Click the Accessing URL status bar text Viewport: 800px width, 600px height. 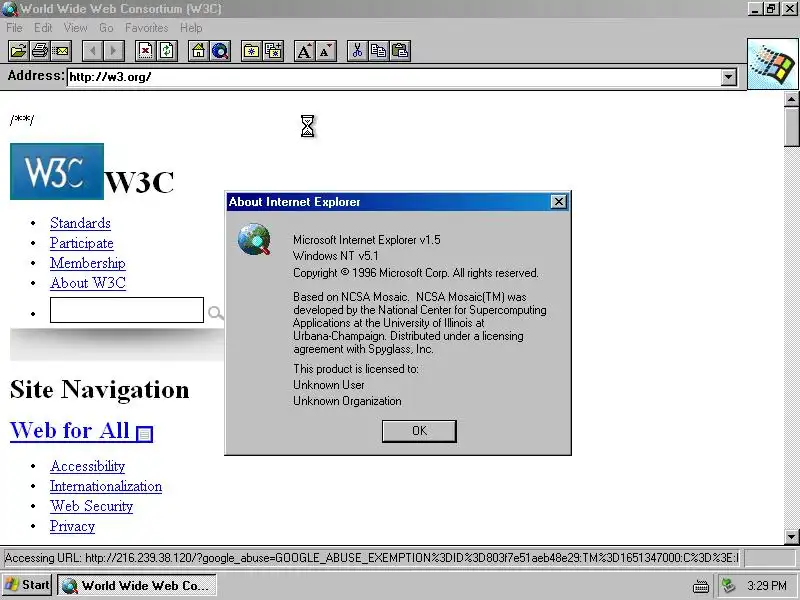click(371, 558)
